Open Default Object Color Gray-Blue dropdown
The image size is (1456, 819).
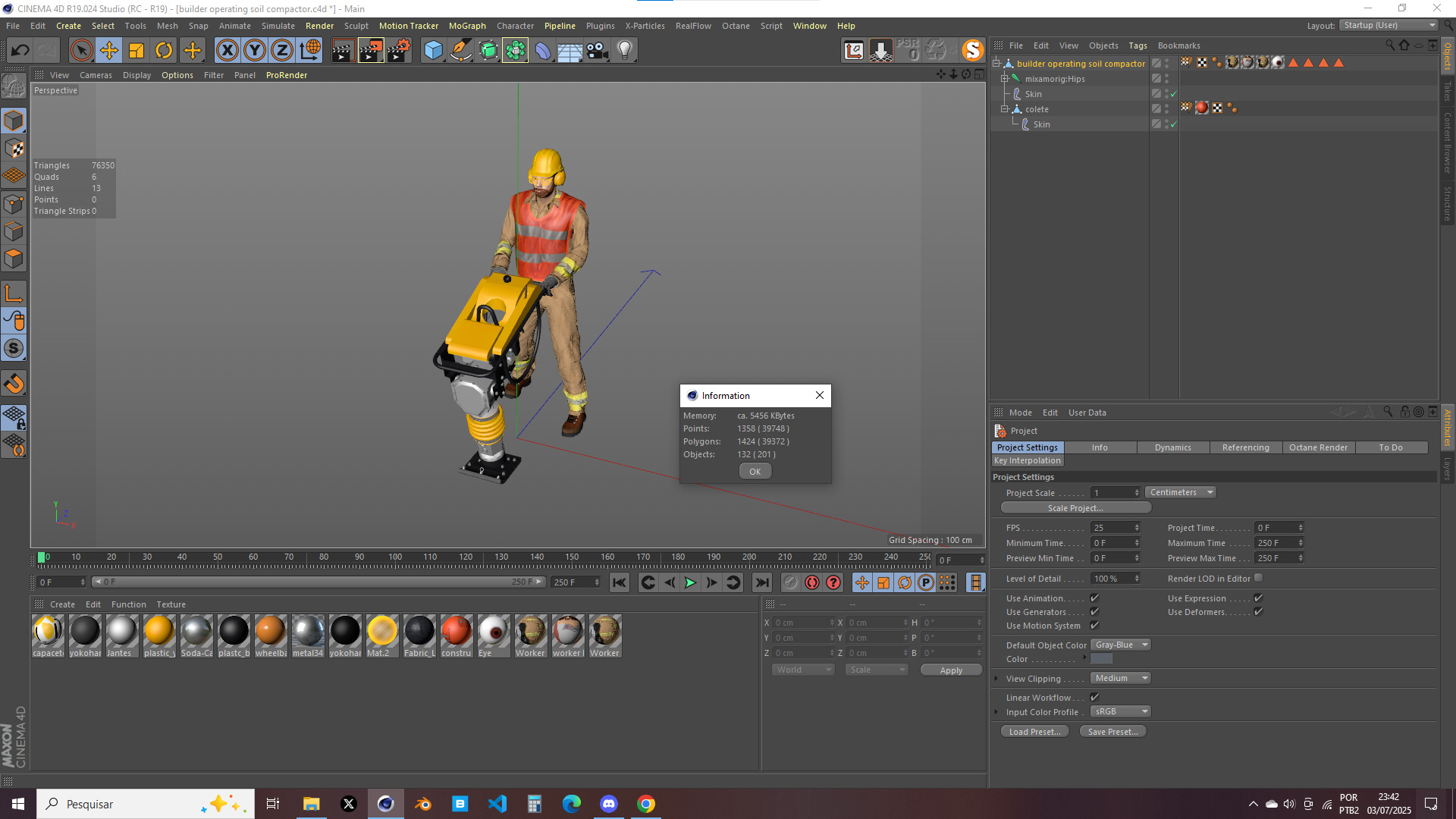click(1121, 645)
